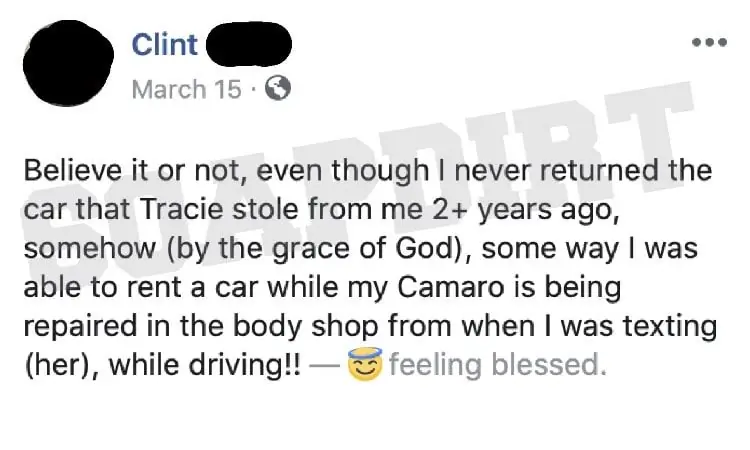This screenshot has width=750, height=450.
Task: Click "never returned the" in first line
Action: coord(583,170)
